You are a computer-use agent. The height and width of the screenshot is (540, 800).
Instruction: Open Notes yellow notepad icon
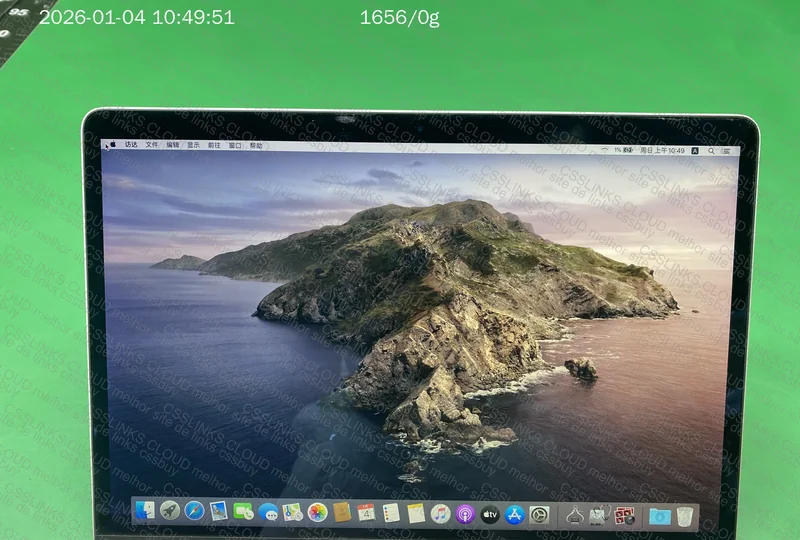(416, 513)
